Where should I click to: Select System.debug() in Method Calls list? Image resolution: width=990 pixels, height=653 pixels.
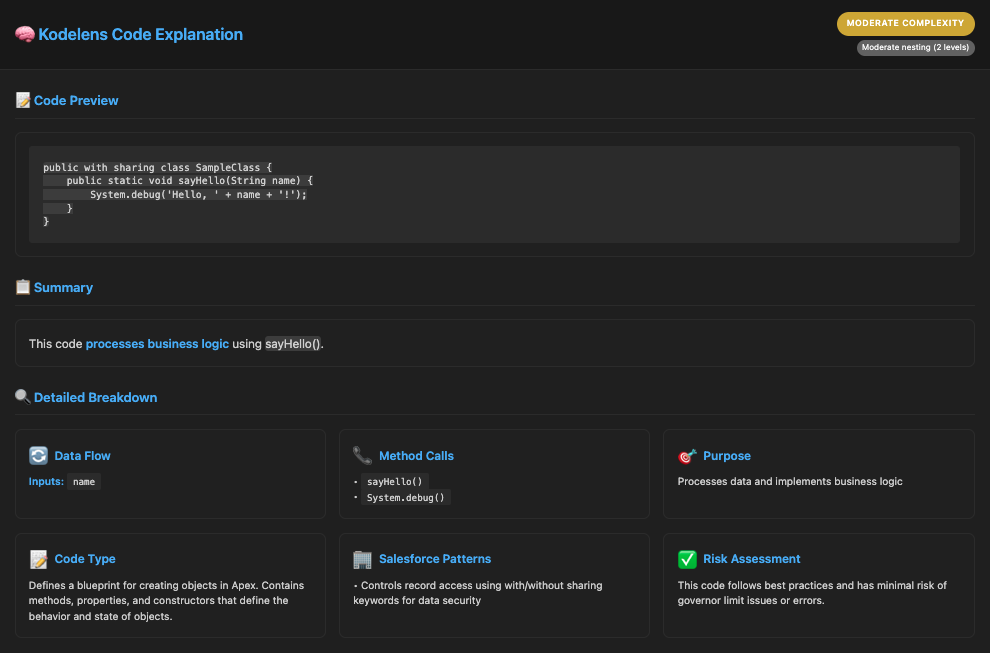click(x=406, y=497)
